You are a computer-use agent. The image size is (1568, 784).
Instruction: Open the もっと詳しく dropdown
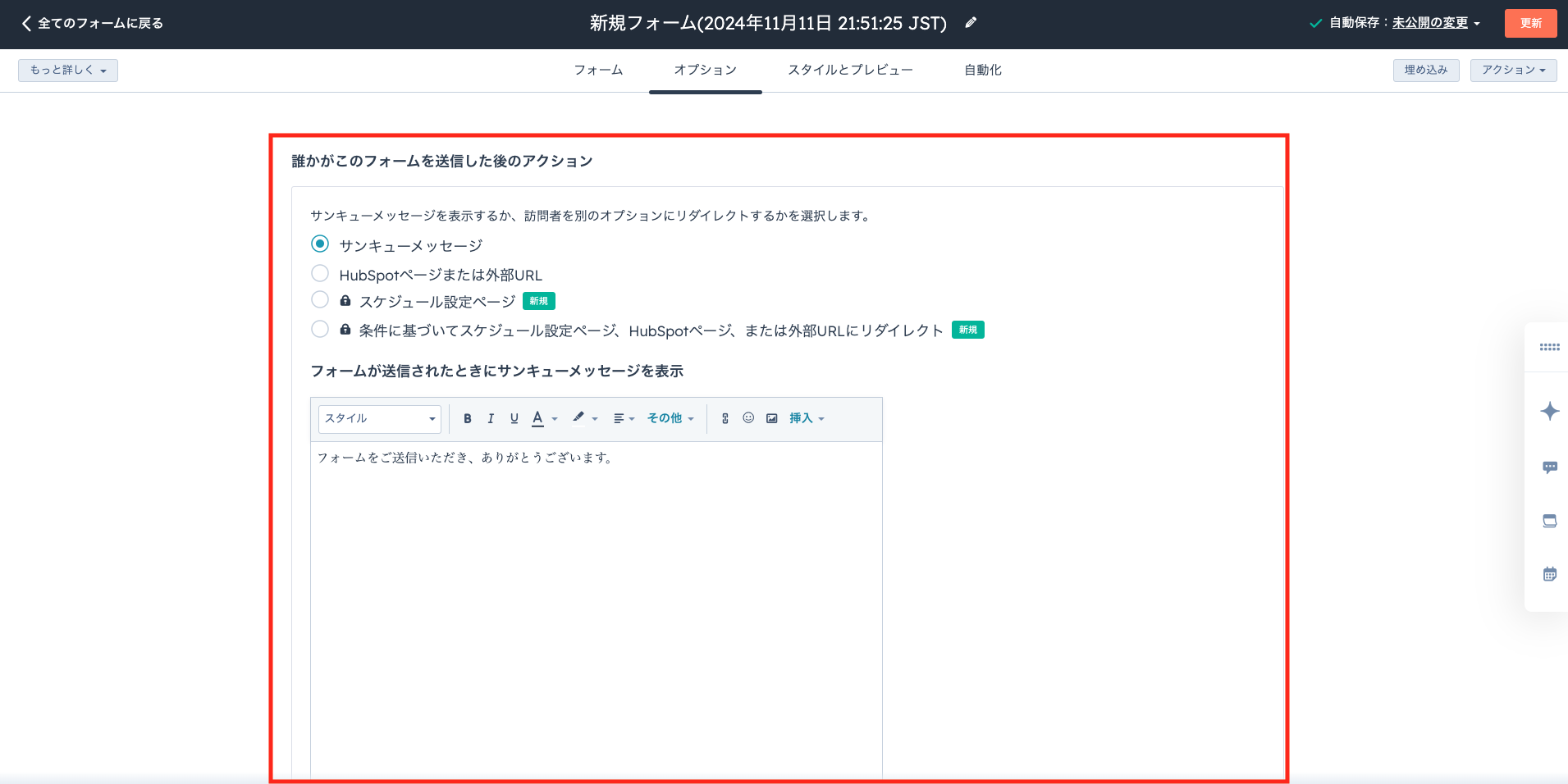coord(68,71)
